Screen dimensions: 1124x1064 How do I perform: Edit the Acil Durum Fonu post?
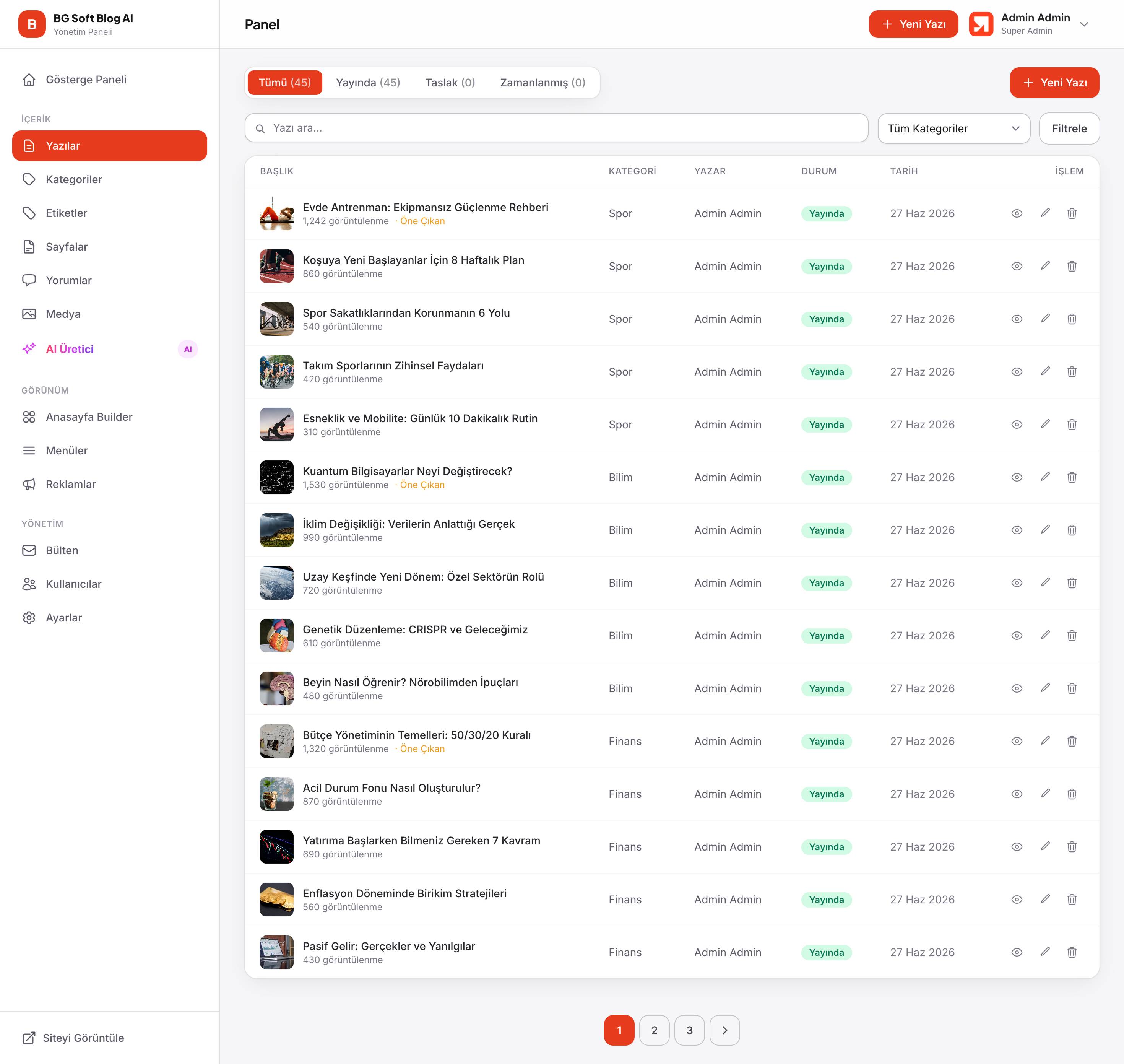1045,794
